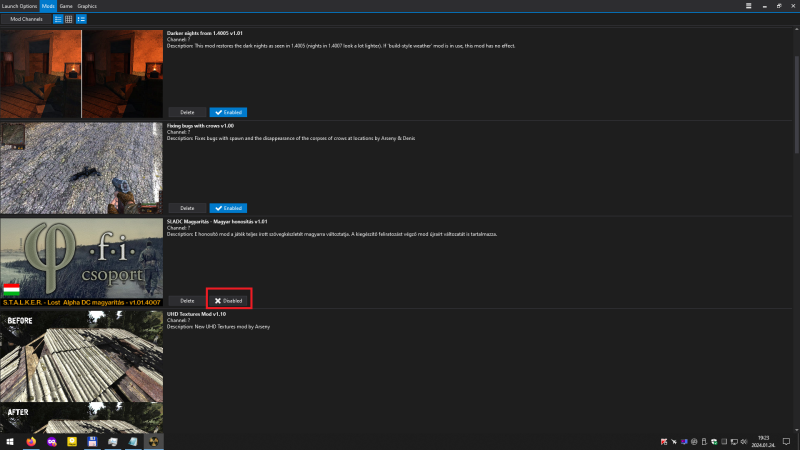The image size is (800, 450).
Task: Disable the Darker nights mod toggle
Action: [x=228, y=112]
